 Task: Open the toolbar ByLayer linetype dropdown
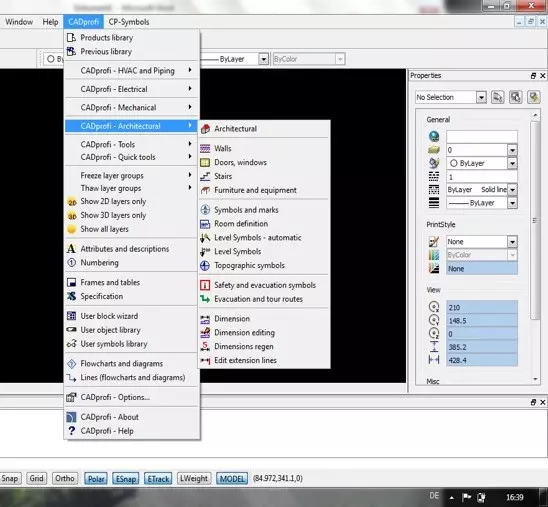264,59
